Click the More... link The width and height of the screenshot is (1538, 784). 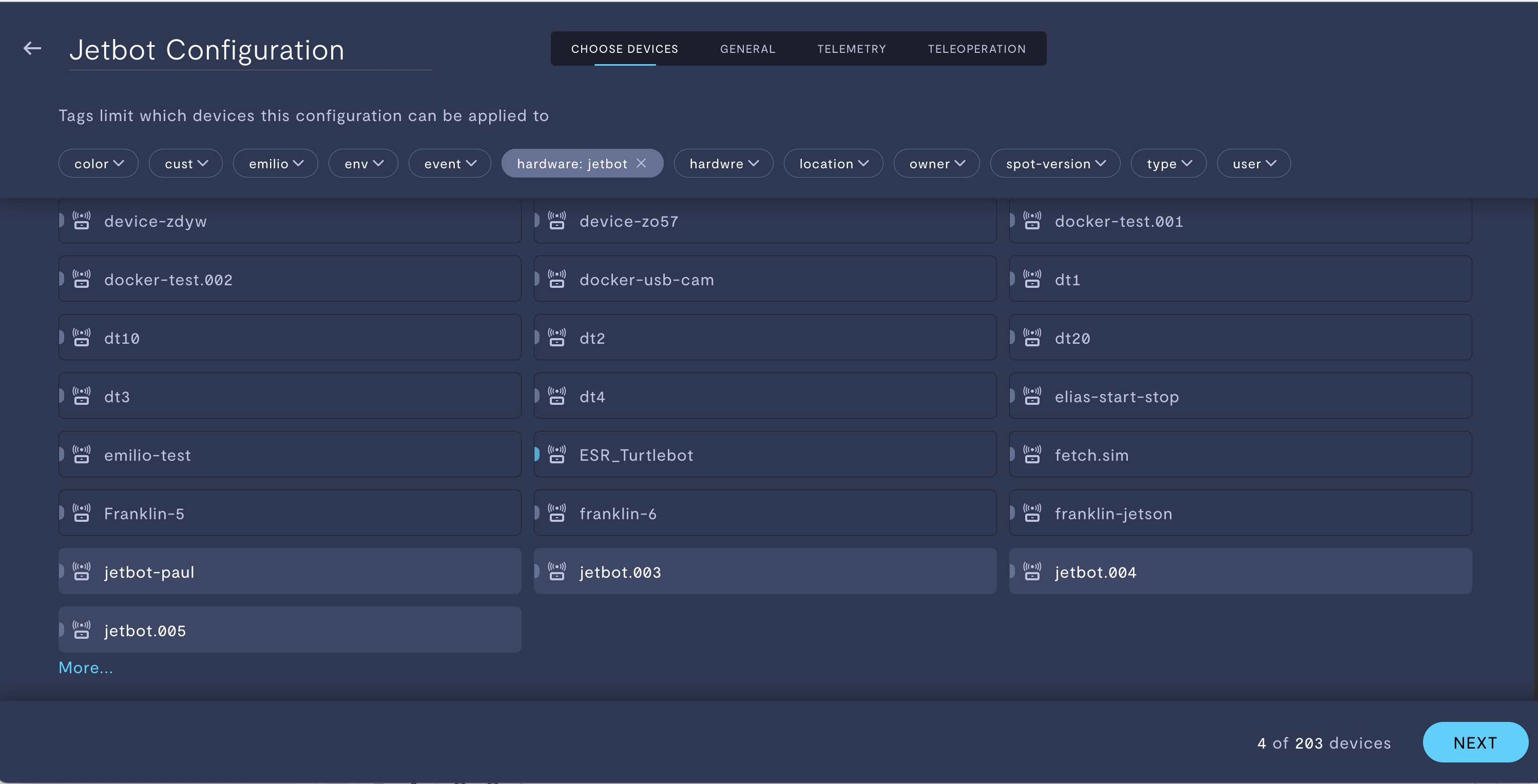85,668
